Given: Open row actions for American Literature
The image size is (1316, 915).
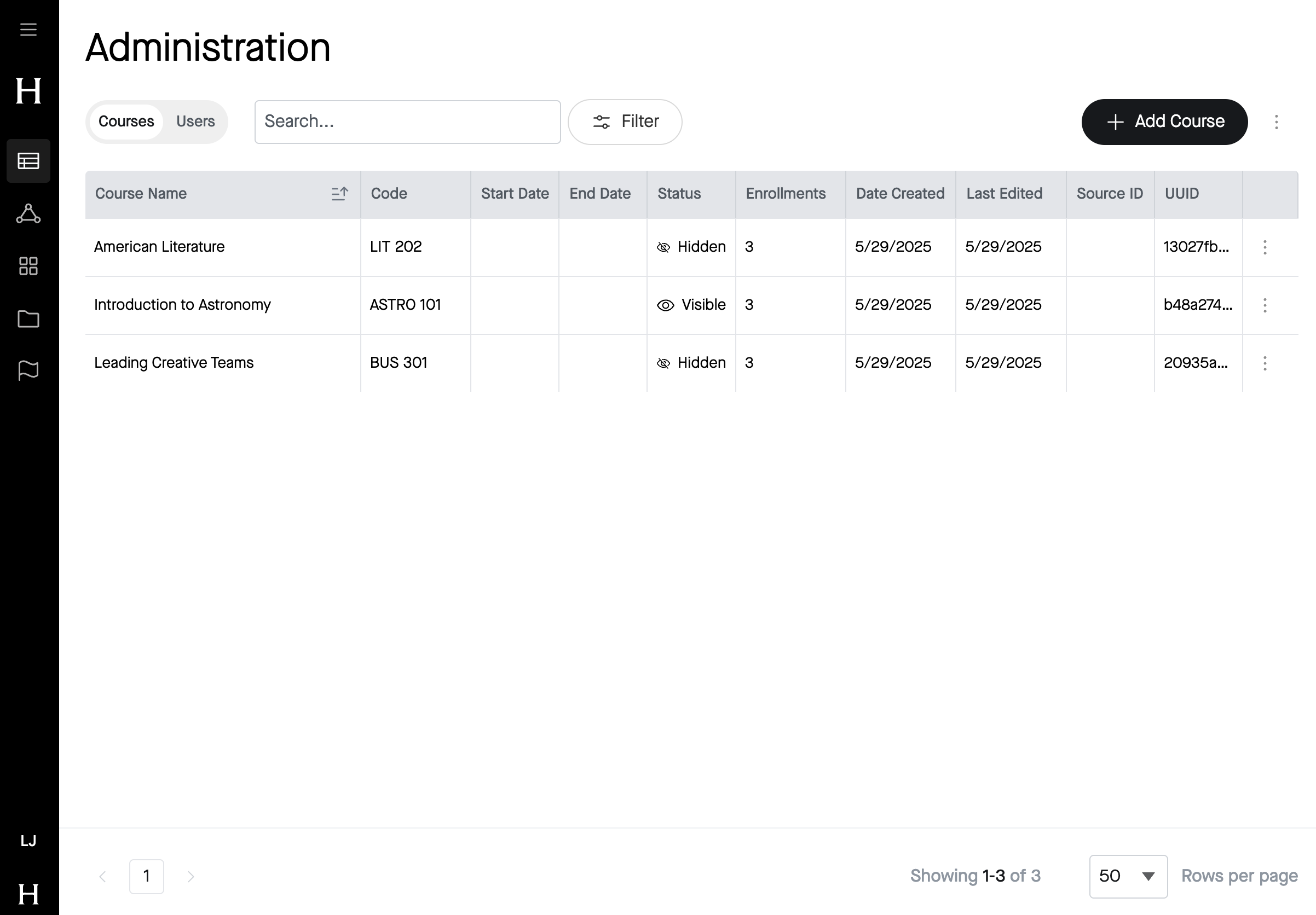Looking at the screenshot, I should coord(1265,247).
